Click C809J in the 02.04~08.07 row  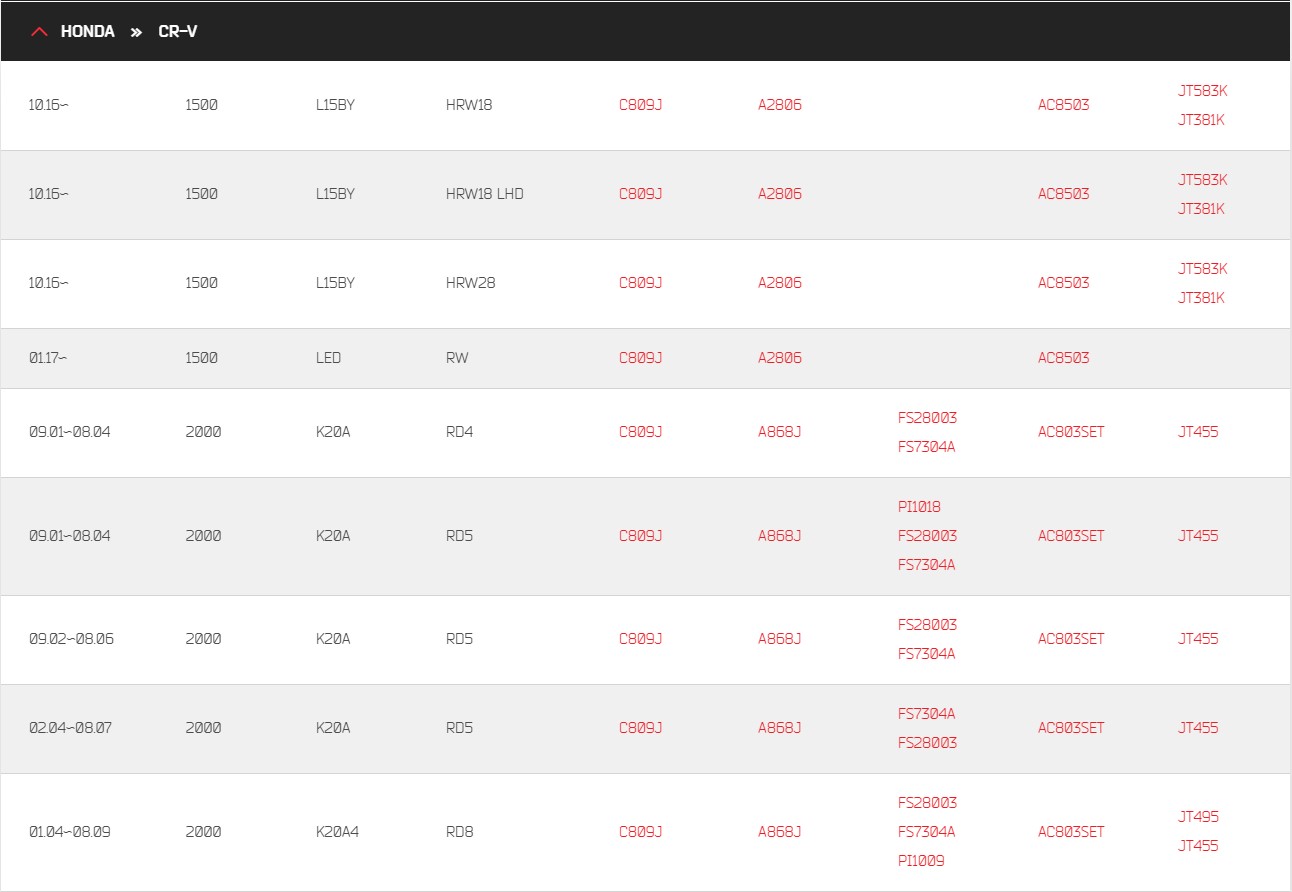tap(641, 728)
